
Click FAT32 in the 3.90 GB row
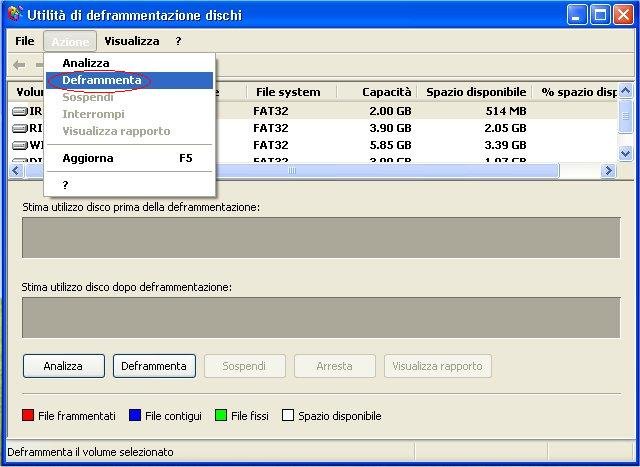pos(271,129)
